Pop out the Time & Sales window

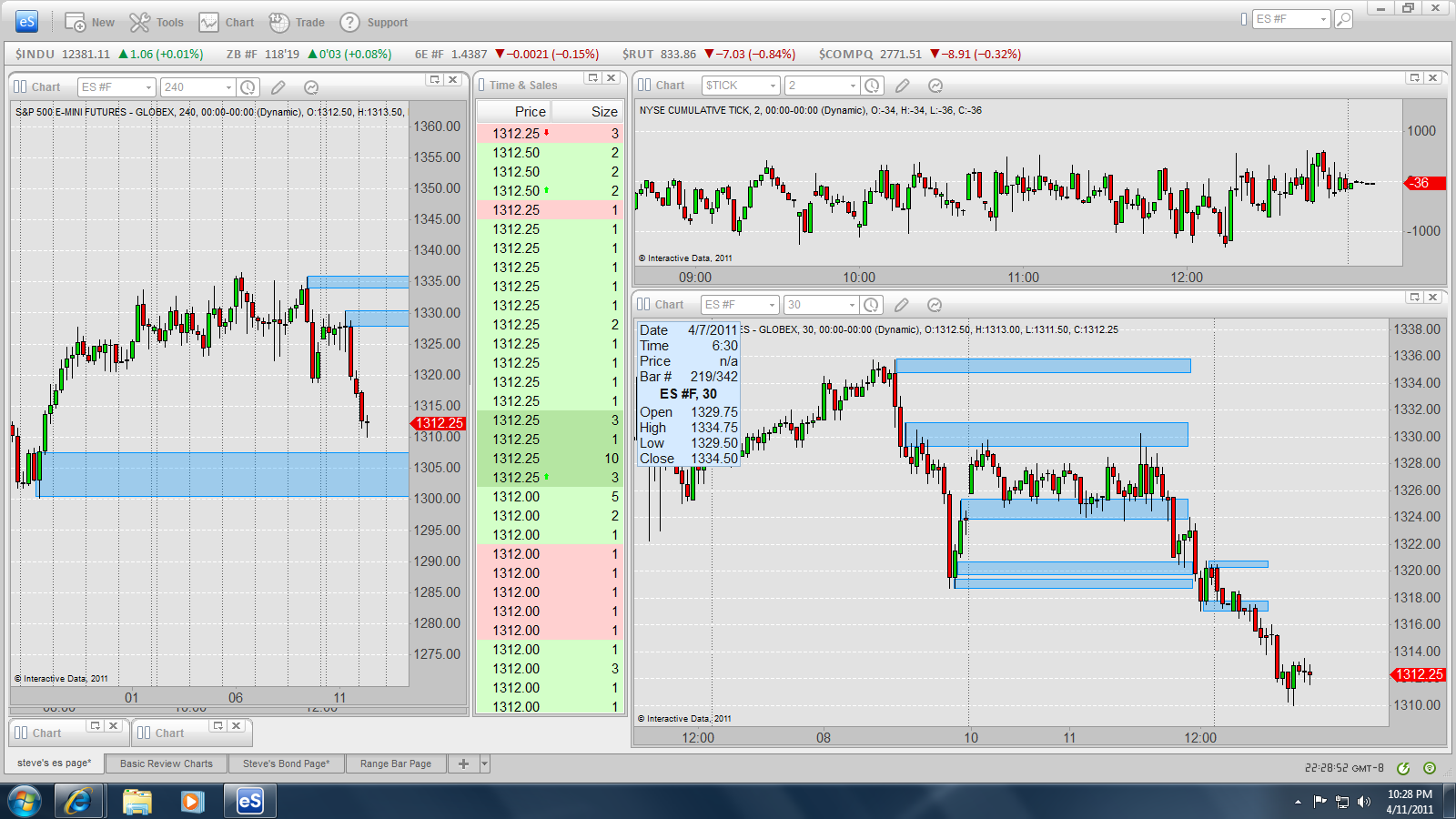point(592,78)
